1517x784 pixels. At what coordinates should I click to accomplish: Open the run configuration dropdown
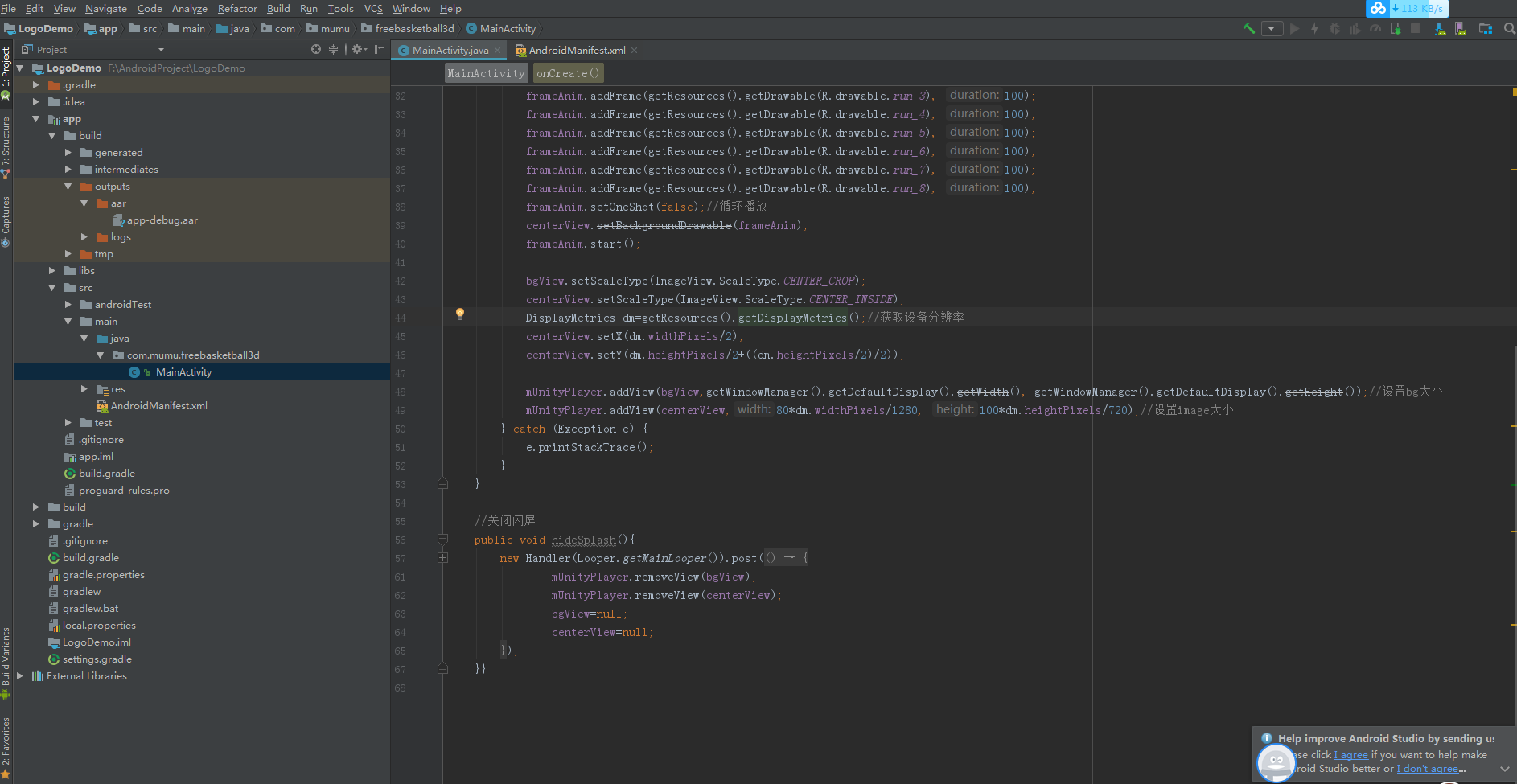coord(1272,28)
